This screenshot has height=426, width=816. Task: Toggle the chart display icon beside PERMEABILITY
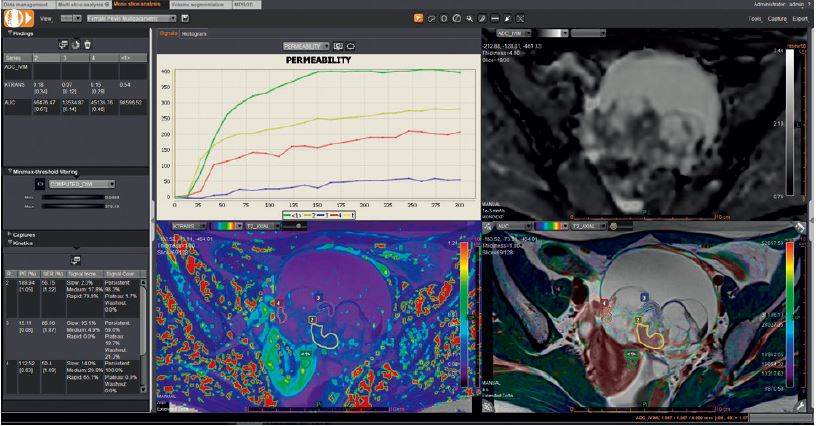(337, 46)
